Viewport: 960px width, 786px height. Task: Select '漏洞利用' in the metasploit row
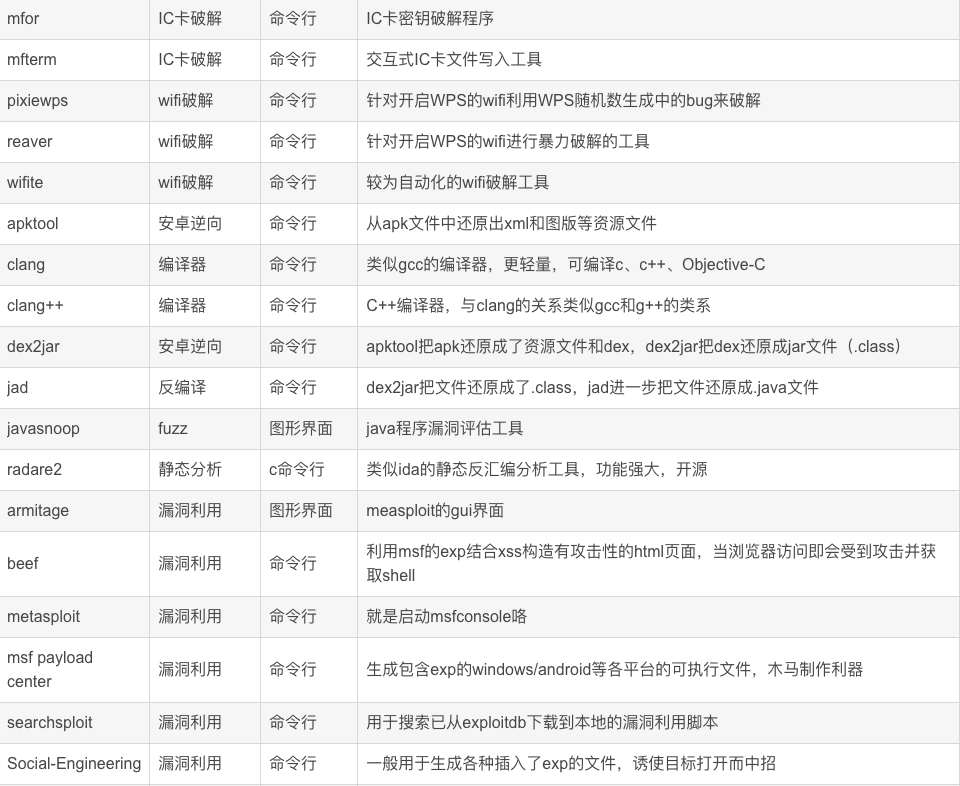pos(190,616)
